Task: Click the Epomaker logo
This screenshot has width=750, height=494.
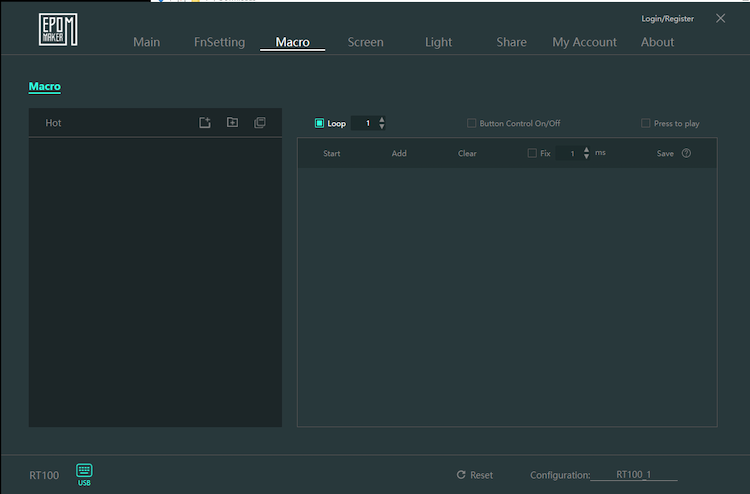Action: tap(58, 30)
